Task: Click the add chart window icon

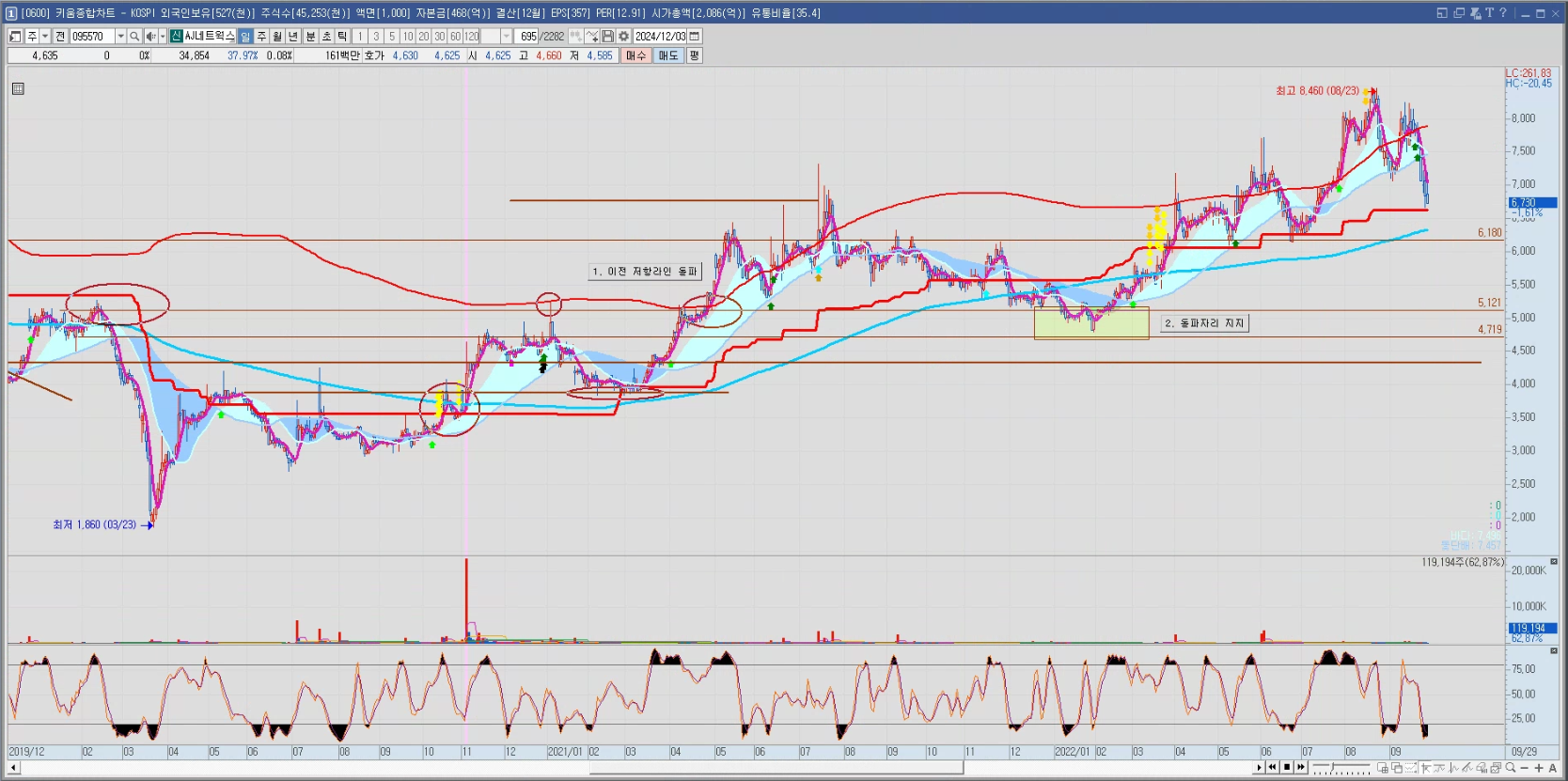Action: [x=1383, y=768]
